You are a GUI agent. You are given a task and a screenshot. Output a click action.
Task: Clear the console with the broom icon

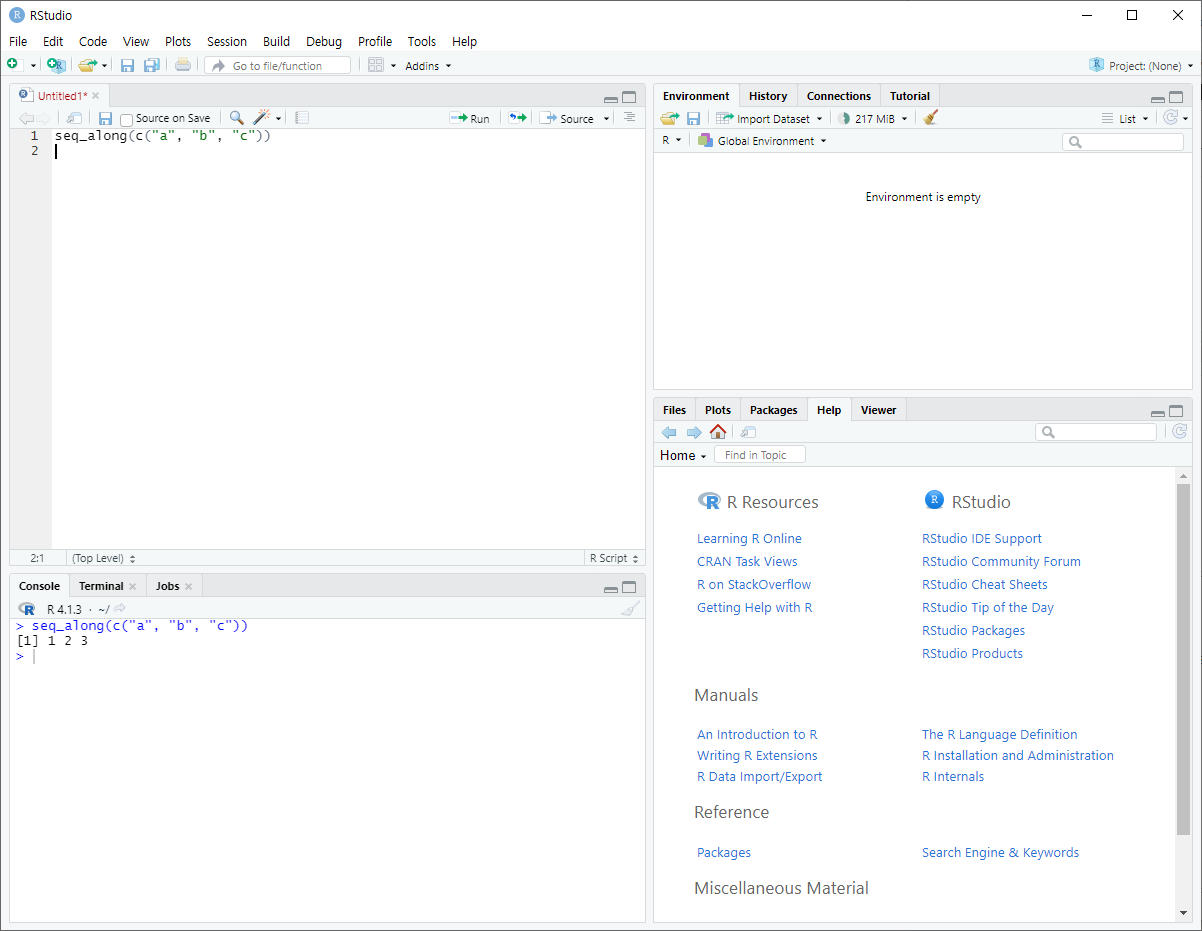pos(629,609)
